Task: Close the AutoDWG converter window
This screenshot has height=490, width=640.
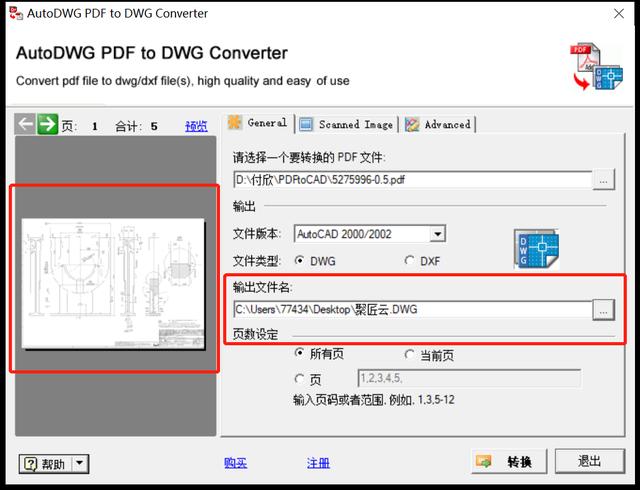Action: (619, 13)
